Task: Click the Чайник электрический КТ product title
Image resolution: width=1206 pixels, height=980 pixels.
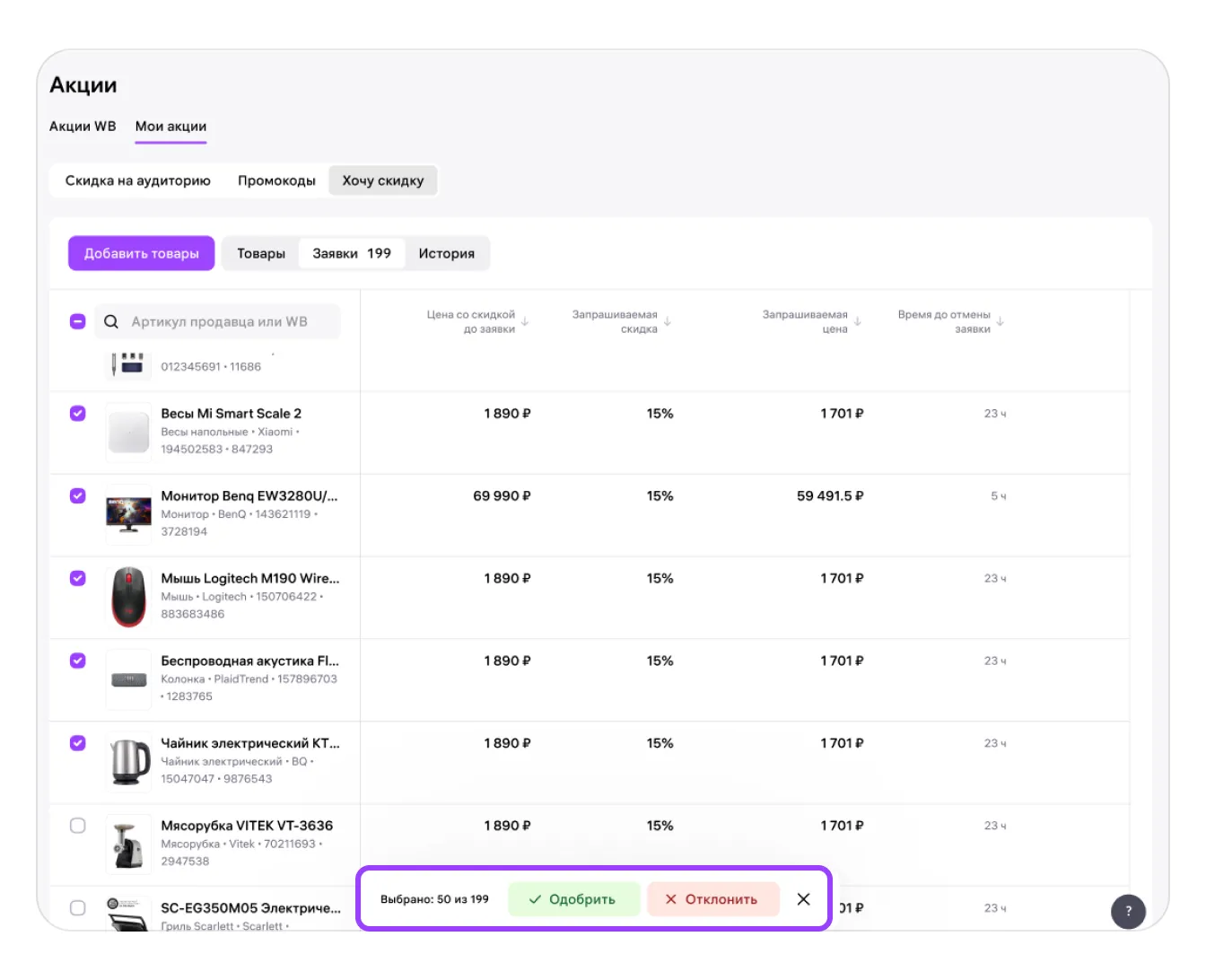Action: (250, 743)
